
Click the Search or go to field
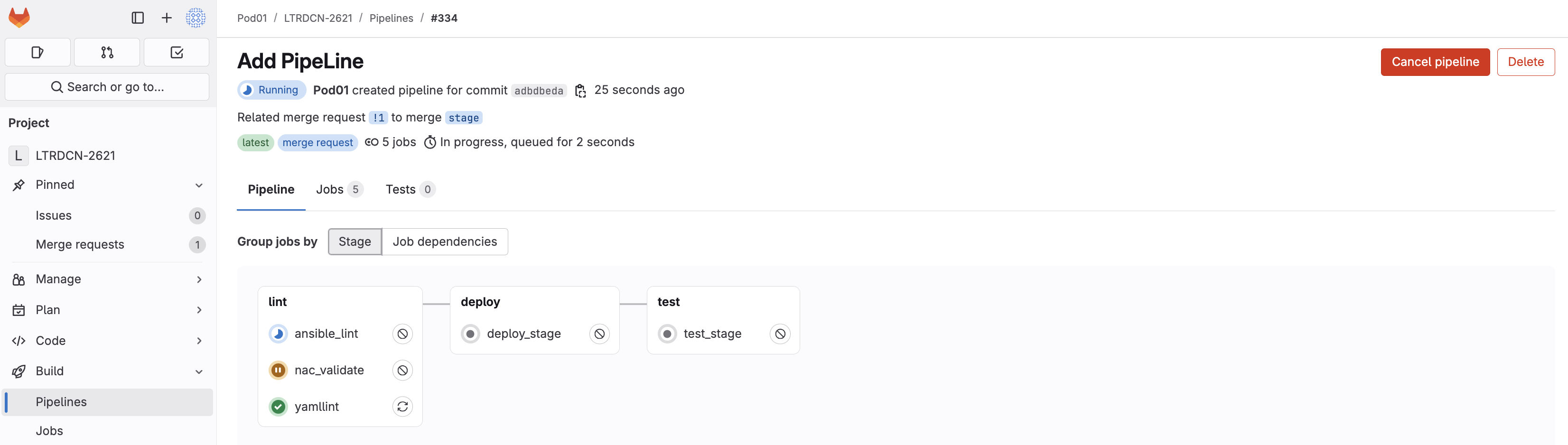coord(107,87)
